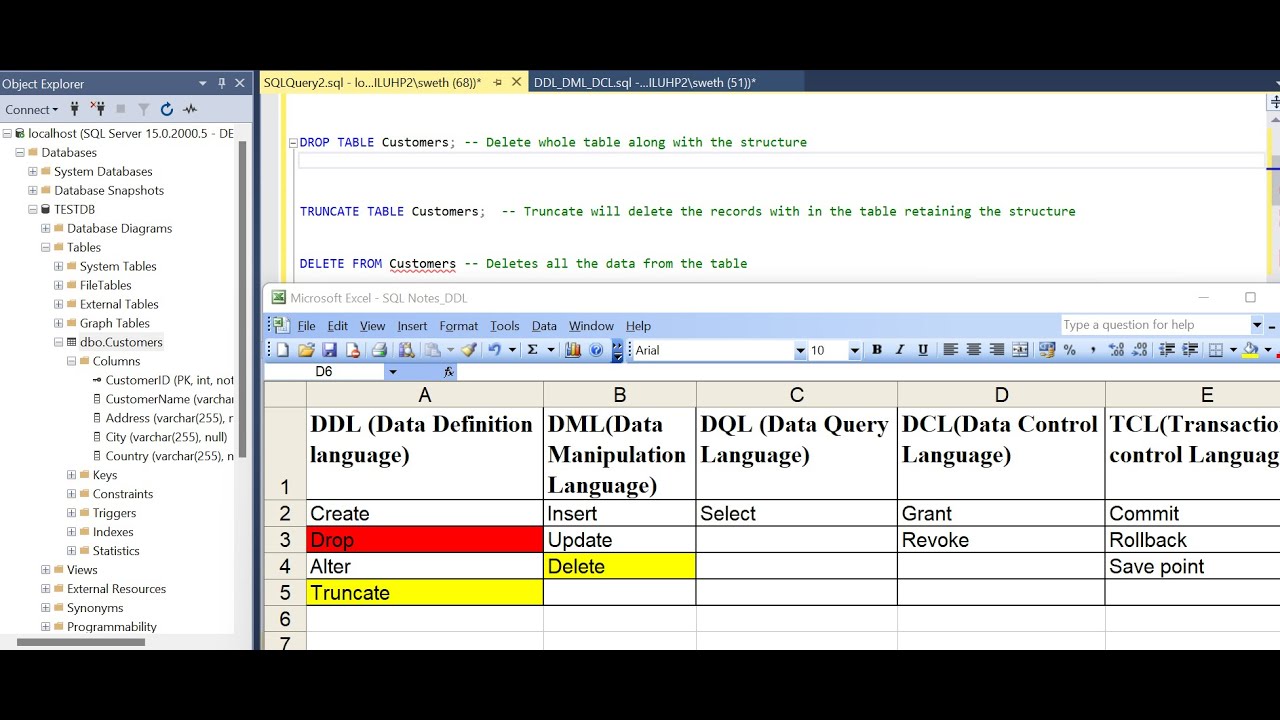Image resolution: width=1280 pixels, height=720 pixels.
Task: Click the Print icon in Excel toolbar
Action: pos(379,350)
